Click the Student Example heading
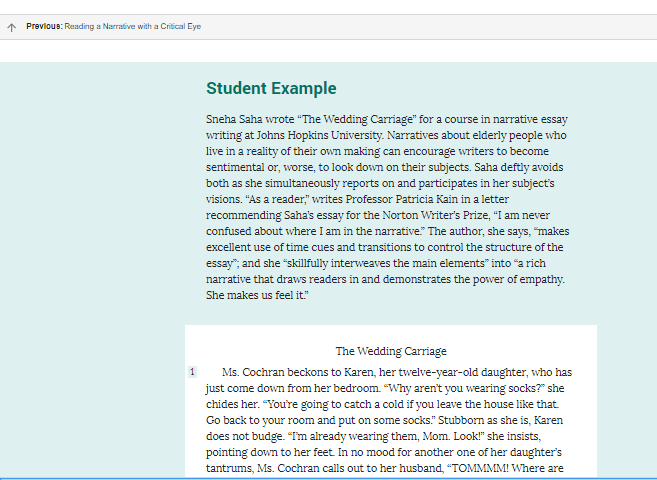The height and width of the screenshot is (480, 657). 271,88
